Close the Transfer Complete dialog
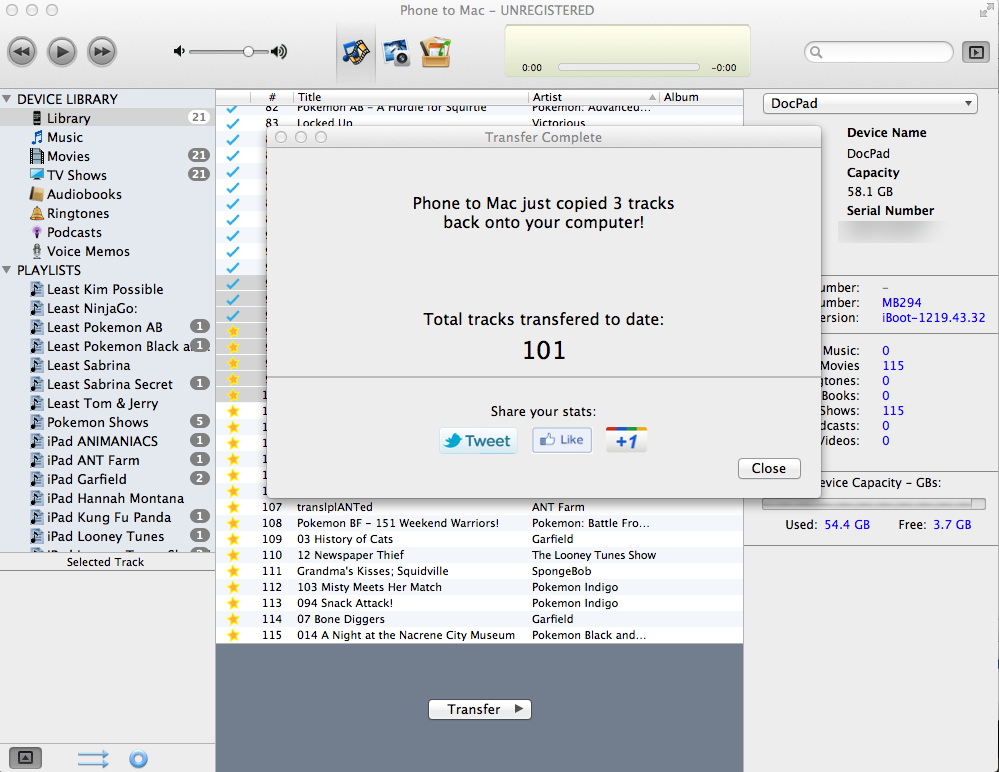 click(x=768, y=468)
